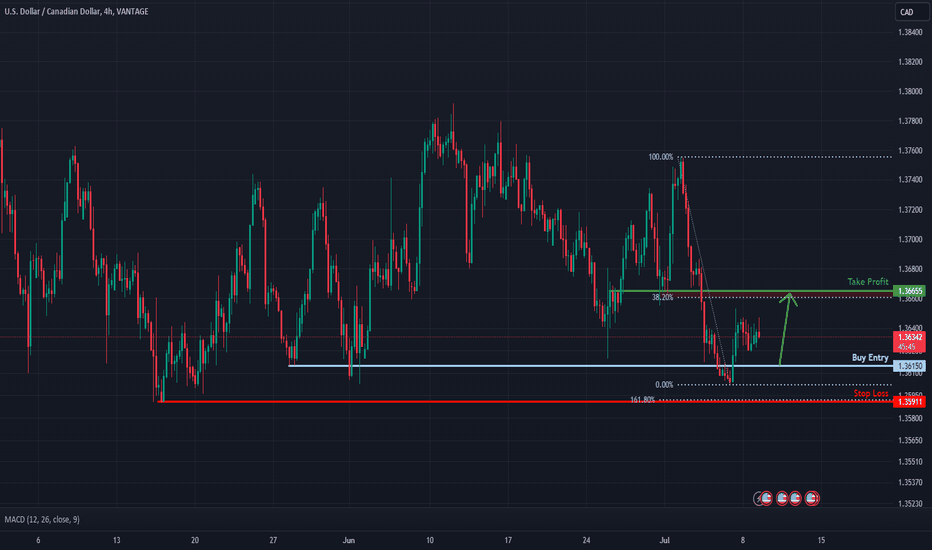This screenshot has width=932, height=550.
Task: Click the '24' date label on the time axis
Action: point(587,540)
